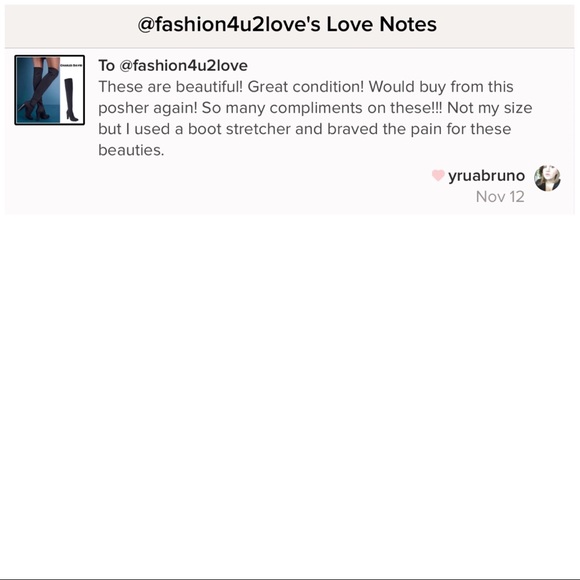Click the last word beauties in note
The width and height of the screenshot is (580, 580).
pyautogui.click(x=131, y=150)
